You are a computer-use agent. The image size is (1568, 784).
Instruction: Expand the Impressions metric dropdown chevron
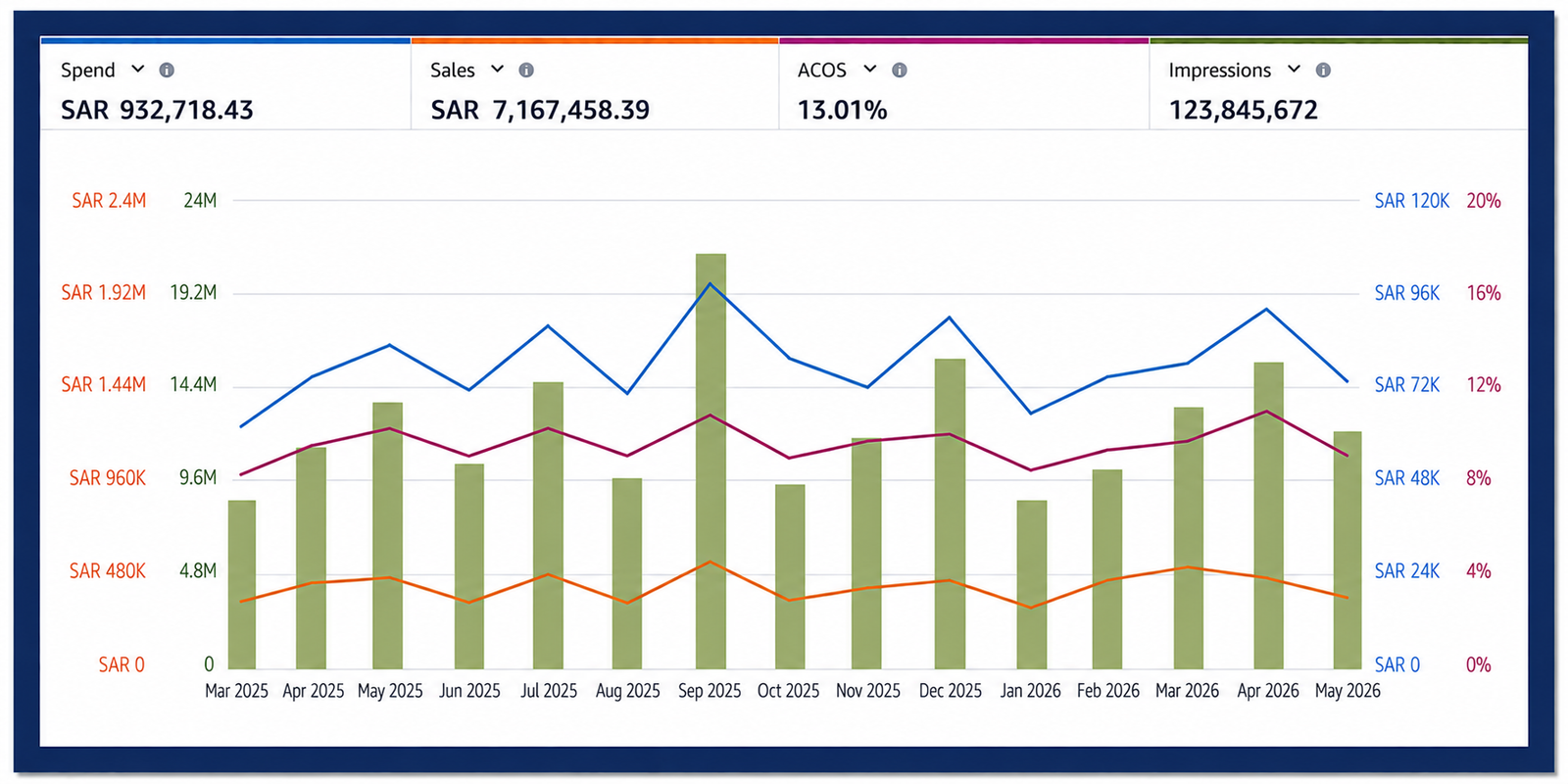pyautogui.click(x=1294, y=69)
